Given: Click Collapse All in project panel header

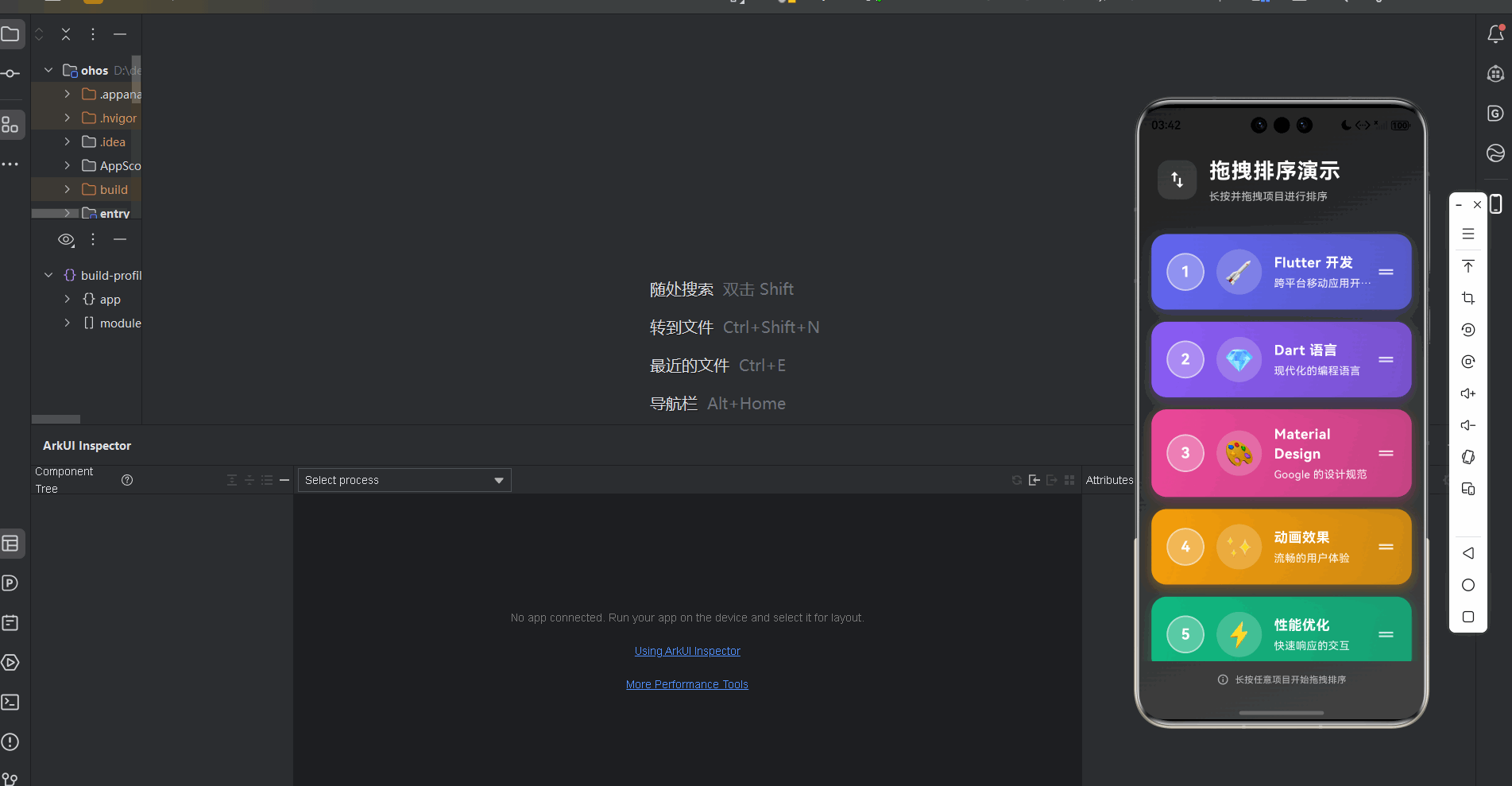Looking at the screenshot, I should pos(66,34).
